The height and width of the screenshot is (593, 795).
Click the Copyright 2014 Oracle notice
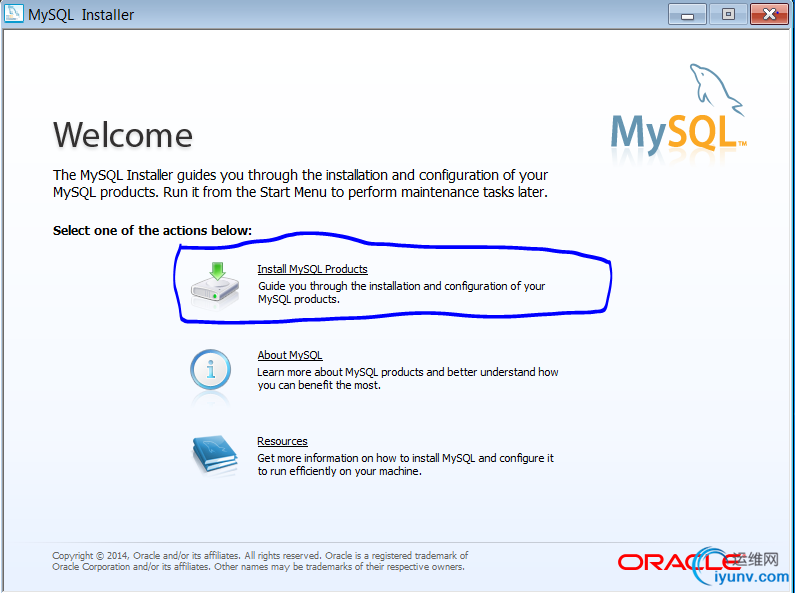[x=260, y=561]
